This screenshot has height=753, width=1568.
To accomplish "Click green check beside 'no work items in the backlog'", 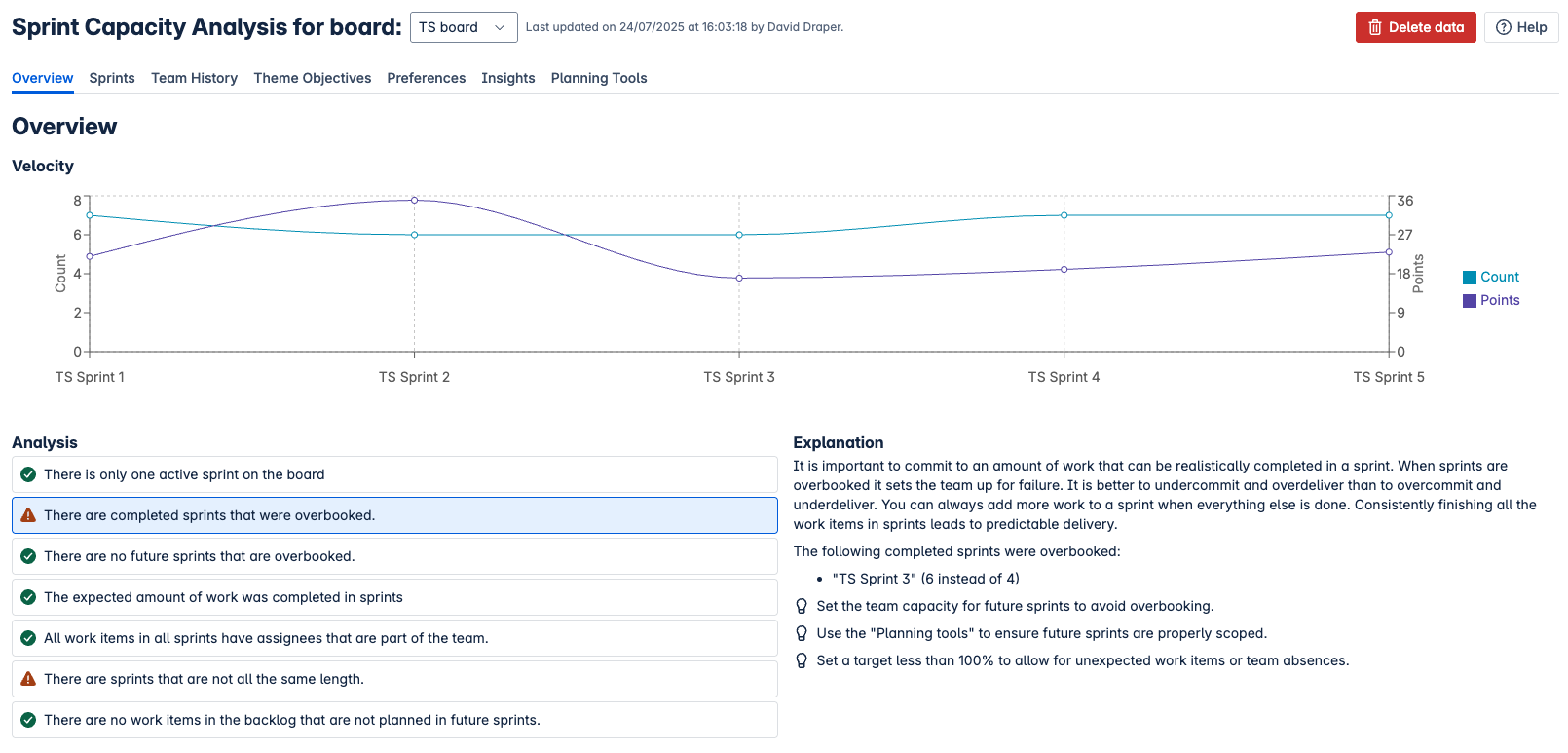I will point(28,720).
